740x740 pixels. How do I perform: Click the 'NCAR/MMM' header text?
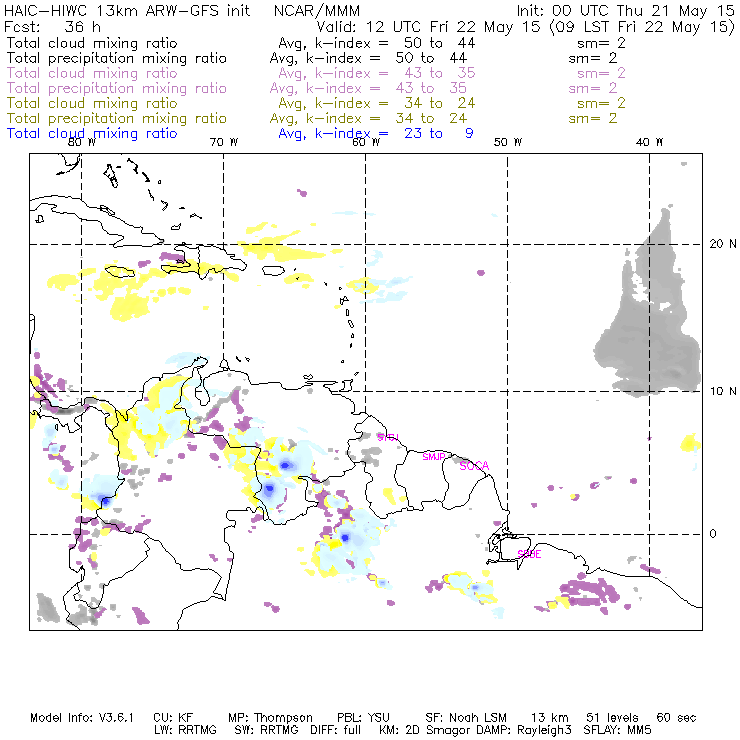(x=317, y=11)
